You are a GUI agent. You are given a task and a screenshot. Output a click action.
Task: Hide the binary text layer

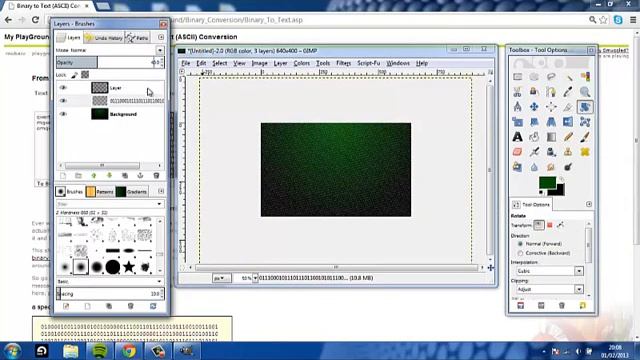click(x=63, y=101)
